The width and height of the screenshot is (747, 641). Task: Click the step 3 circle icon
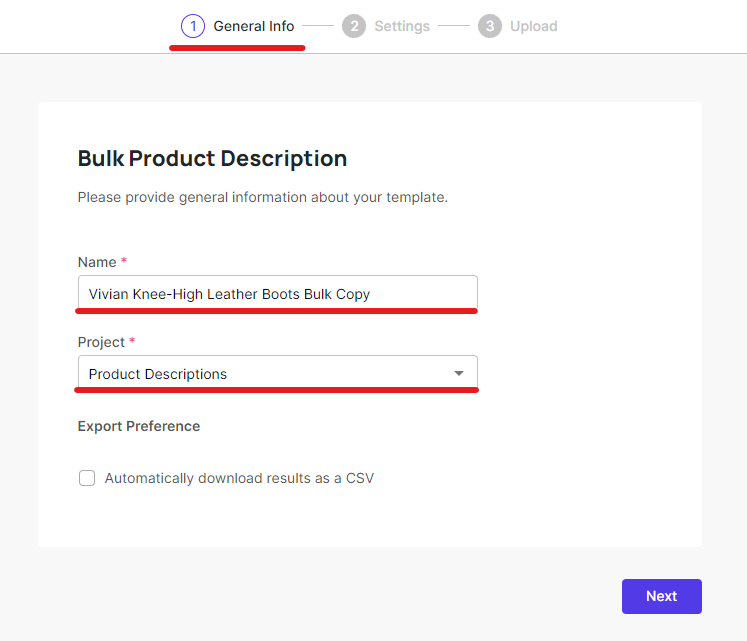pyautogui.click(x=489, y=26)
